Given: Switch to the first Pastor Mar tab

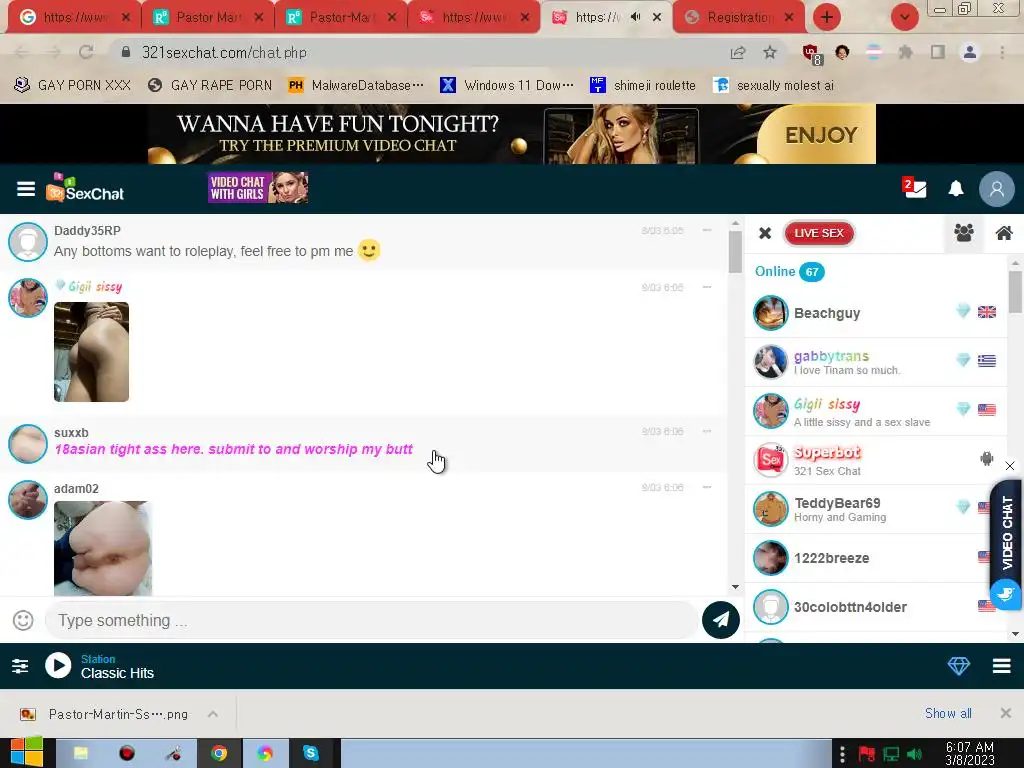Looking at the screenshot, I should (x=207, y=18).
